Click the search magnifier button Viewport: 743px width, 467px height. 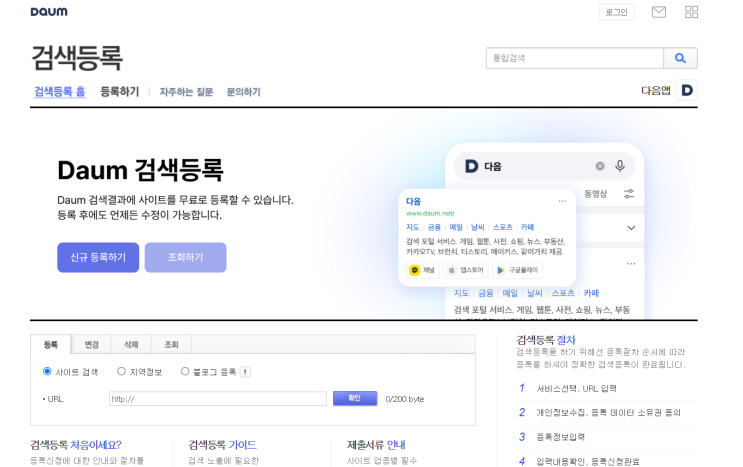coord(680,58)
